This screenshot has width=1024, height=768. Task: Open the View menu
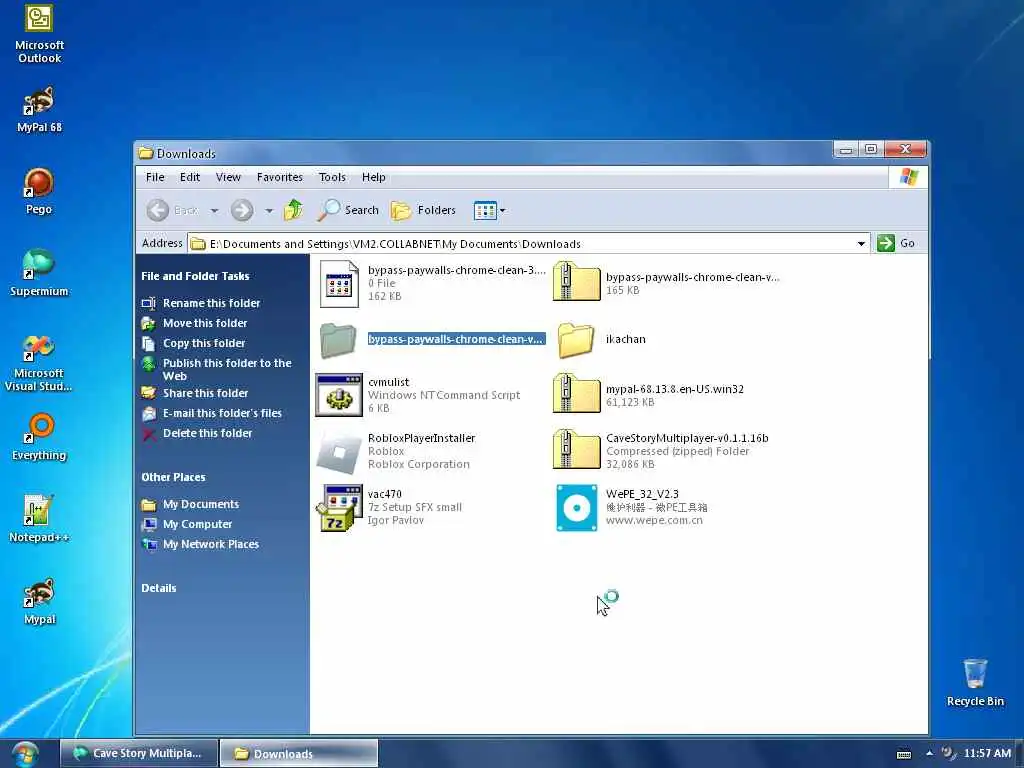(x=229, y=177)
